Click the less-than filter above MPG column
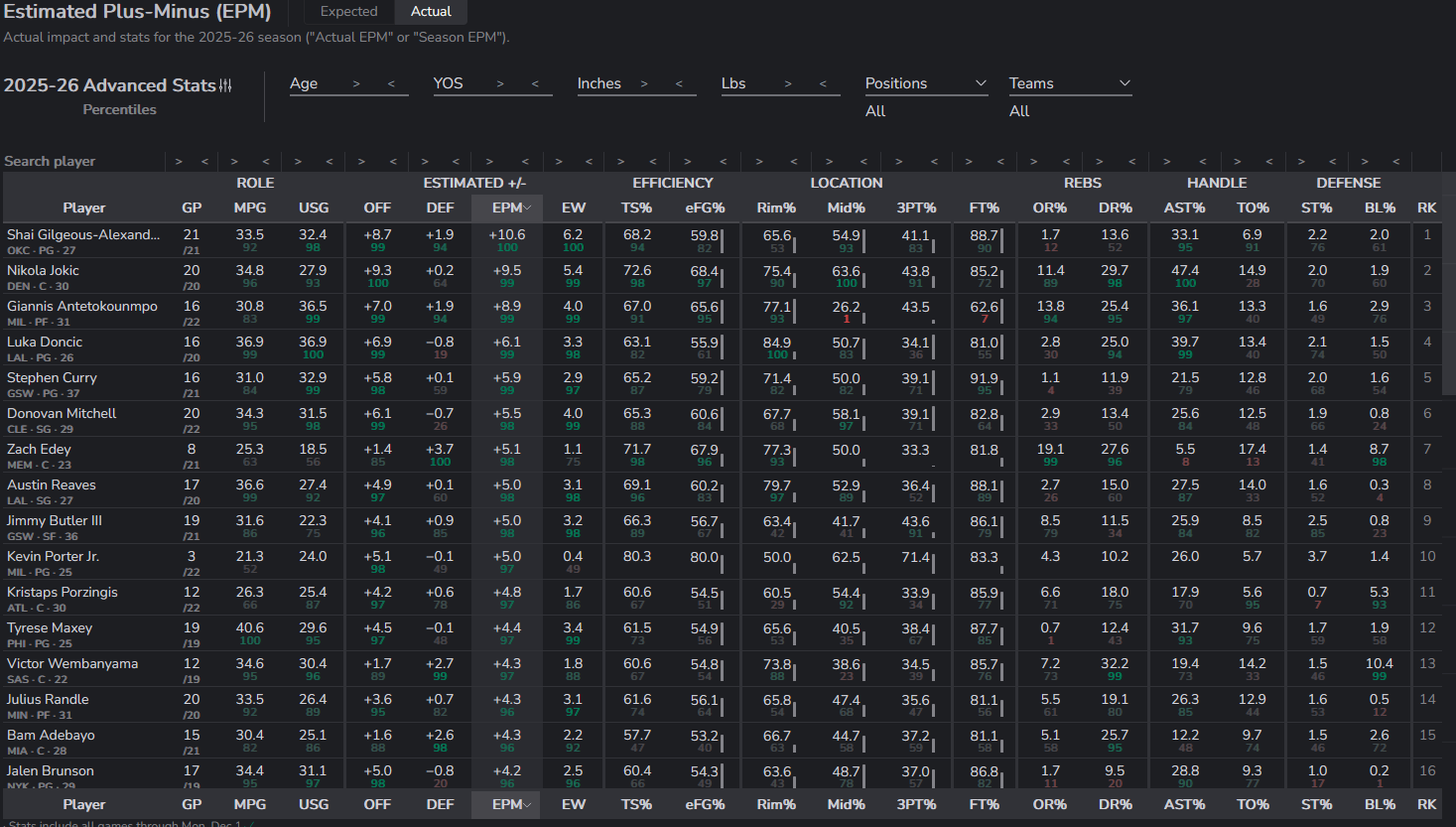Screen dimensions: 1456x827 [266, 161]
